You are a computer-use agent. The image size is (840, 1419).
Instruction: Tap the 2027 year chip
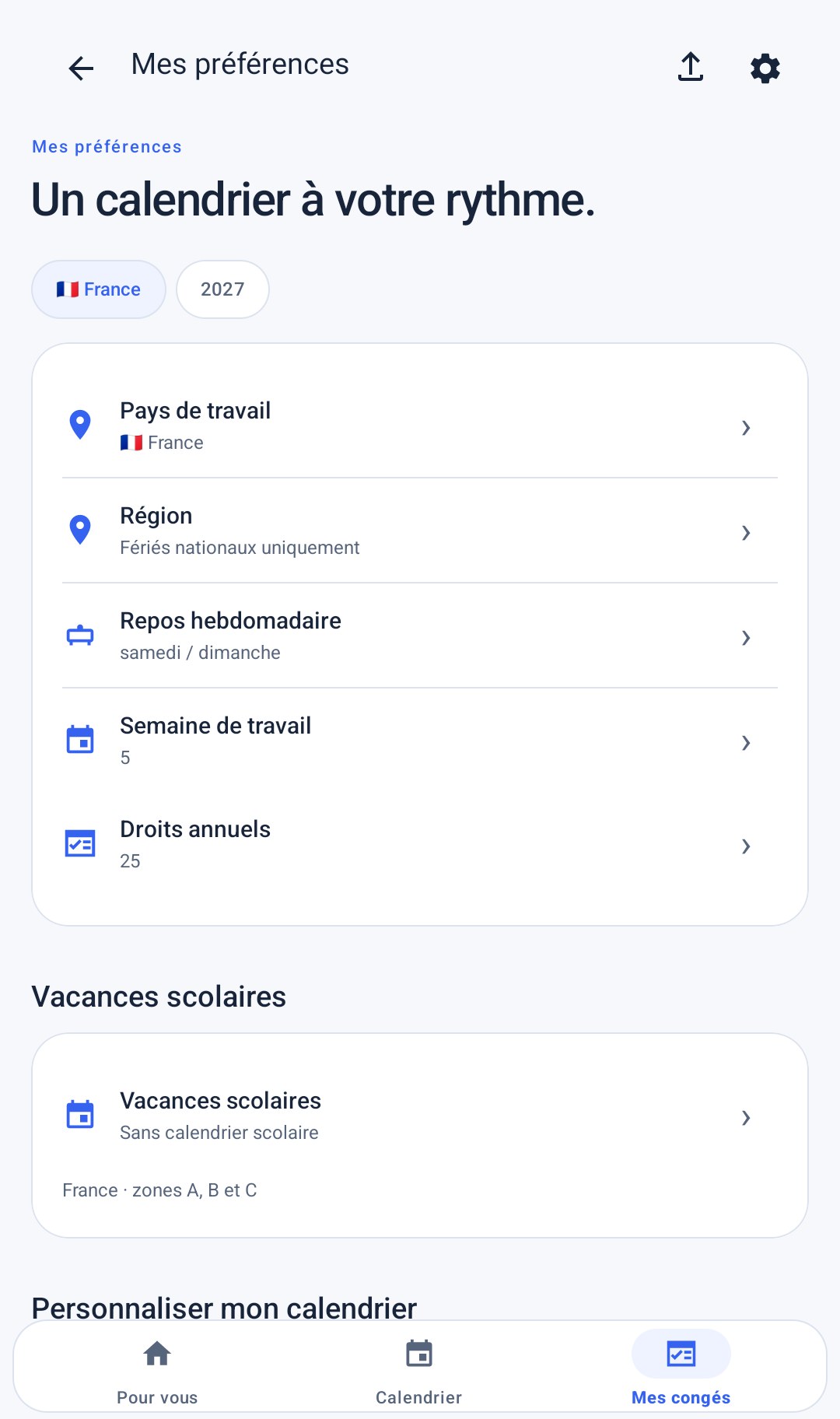(222, 289)
